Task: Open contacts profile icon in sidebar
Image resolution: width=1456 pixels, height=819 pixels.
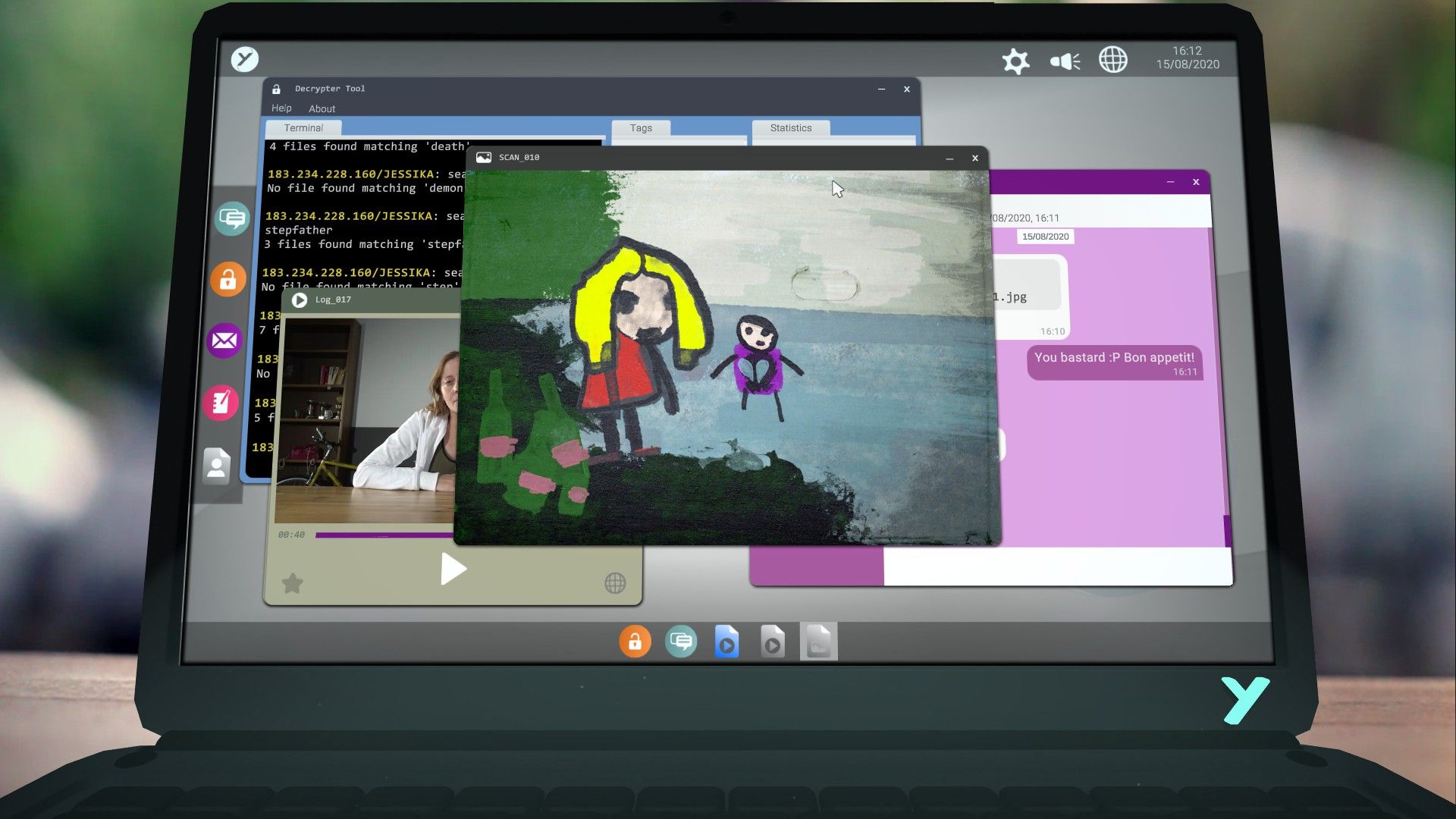Action: point(216,466)
